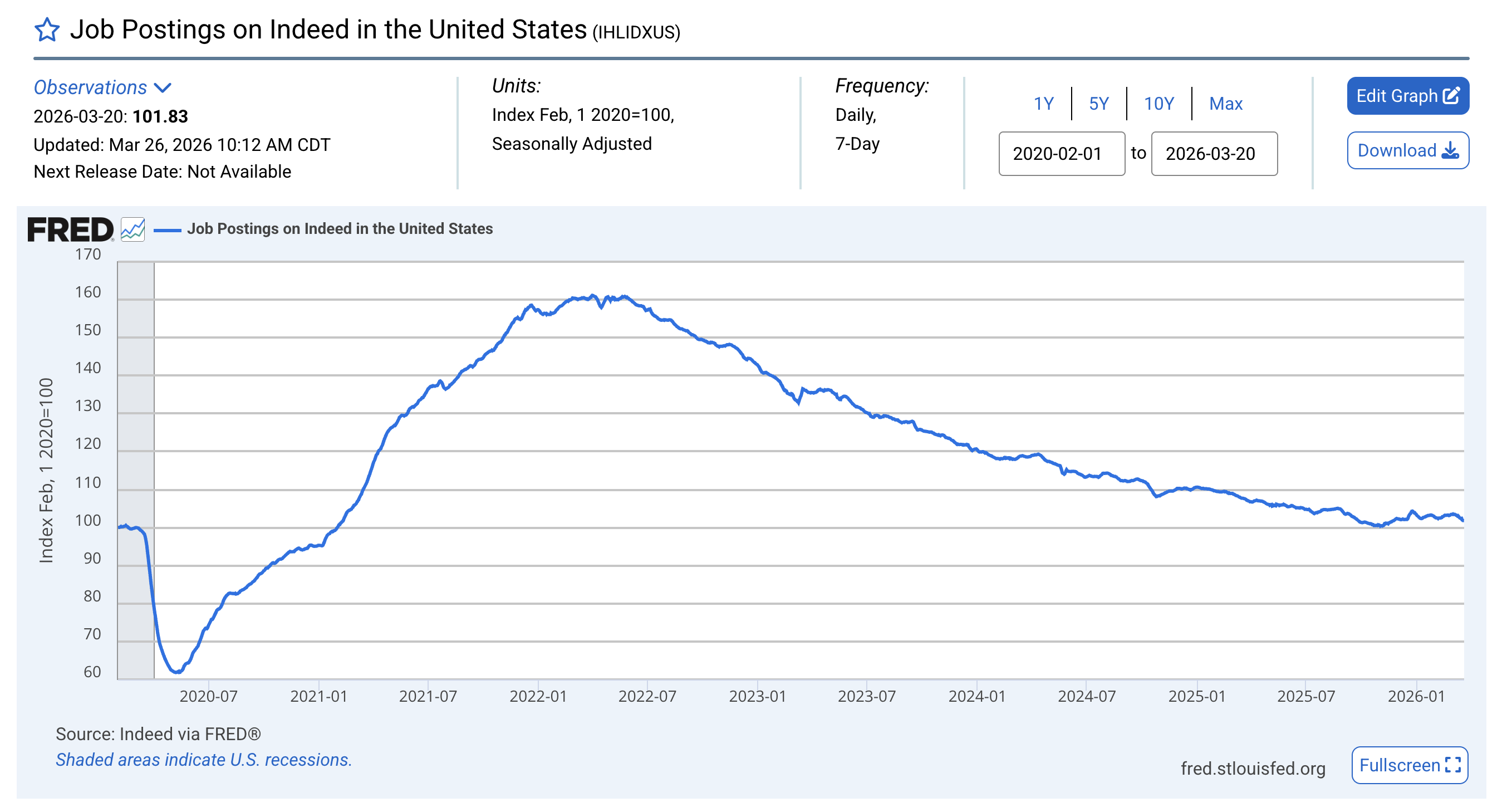Click the end date field 2026-03-20

(x=1214, y=154)
